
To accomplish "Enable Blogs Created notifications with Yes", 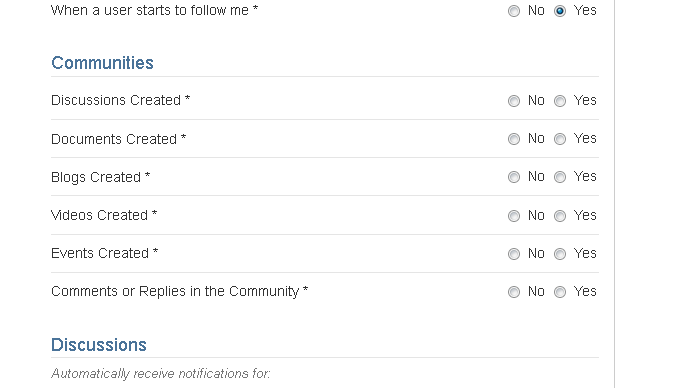I will [x=560, y=177].
